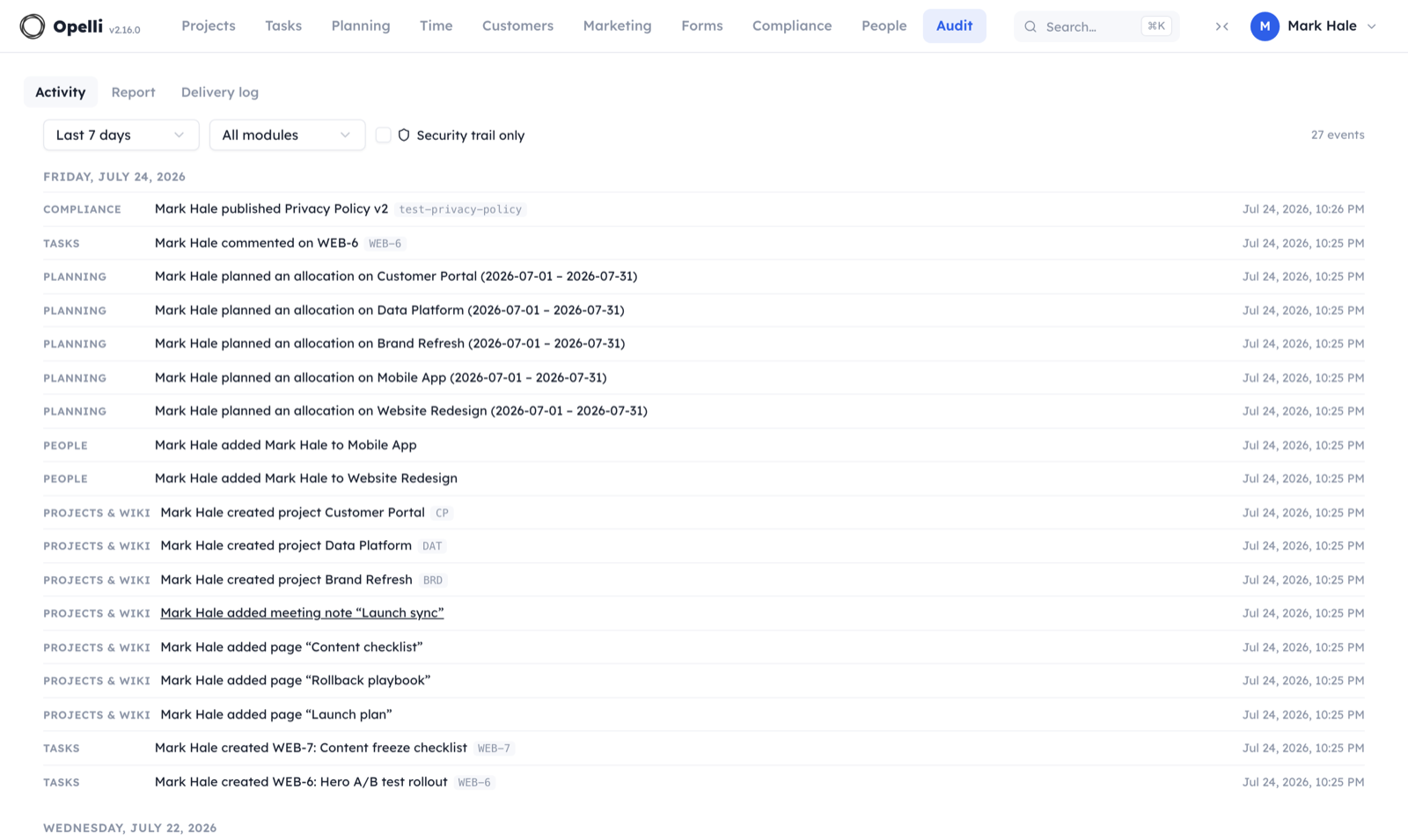Click the collapse sidebar arrows icon
This screenshot has height=840, width=1408.
click(x=1221, y=26)
